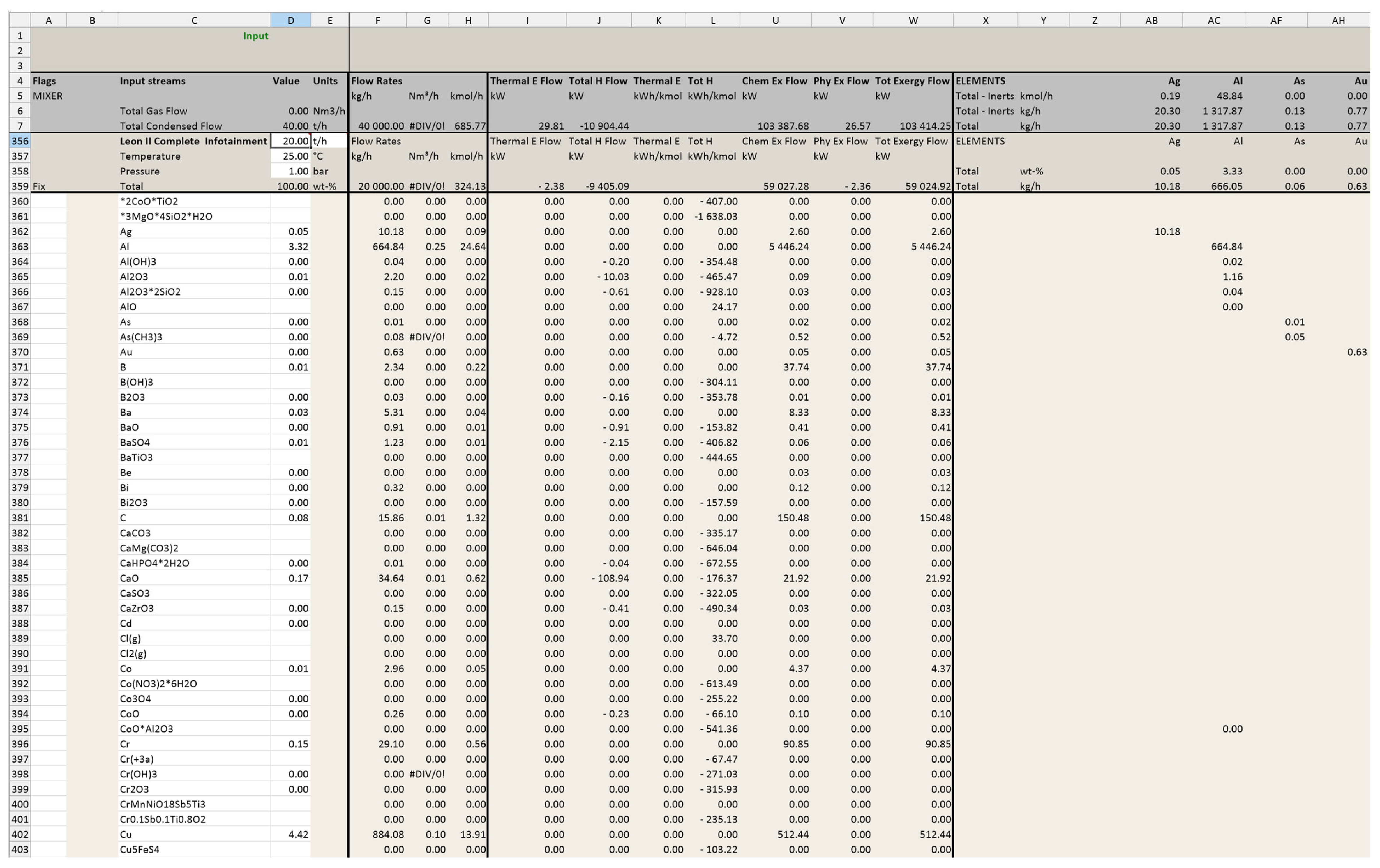Select column W header
The height and width of the screenshot is (868, 1380).
[913, 20]
